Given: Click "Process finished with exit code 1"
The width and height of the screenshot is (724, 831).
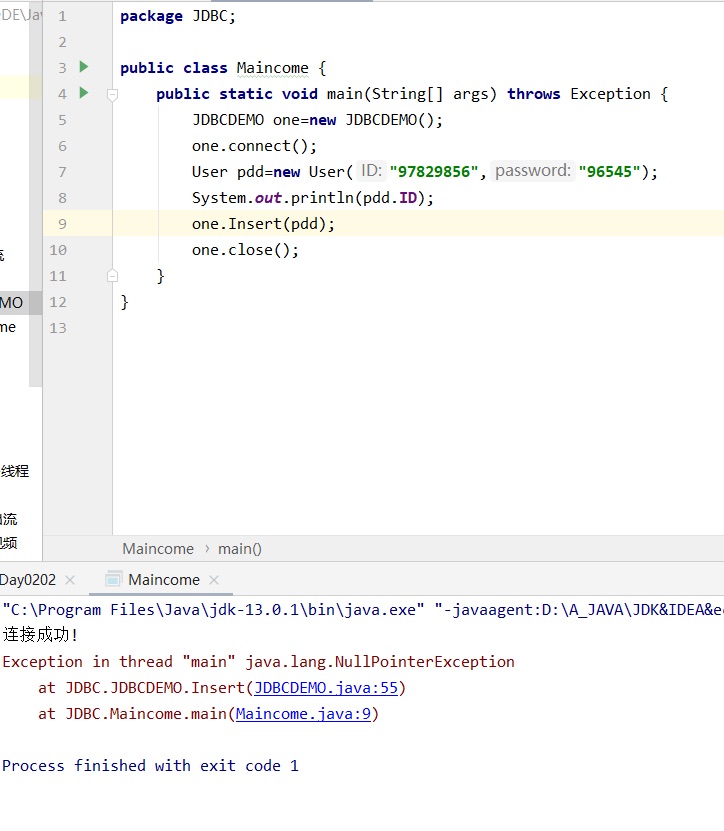Looking at the screenshot, I should pos(151,766).
